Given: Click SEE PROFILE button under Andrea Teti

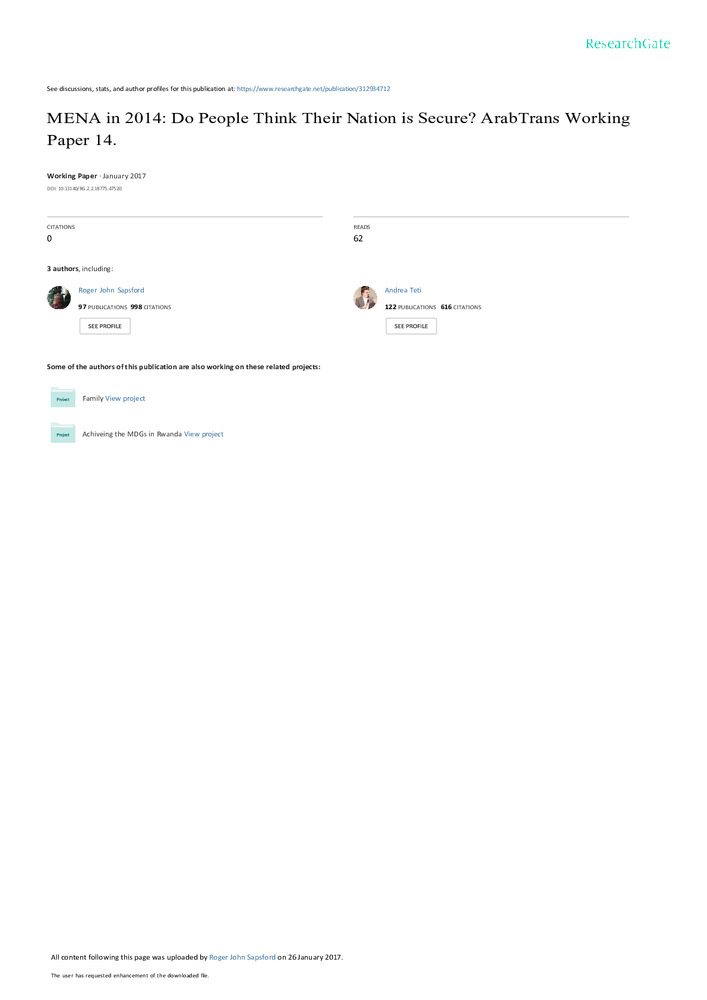Looking at the screenshot, I should 411,326.
